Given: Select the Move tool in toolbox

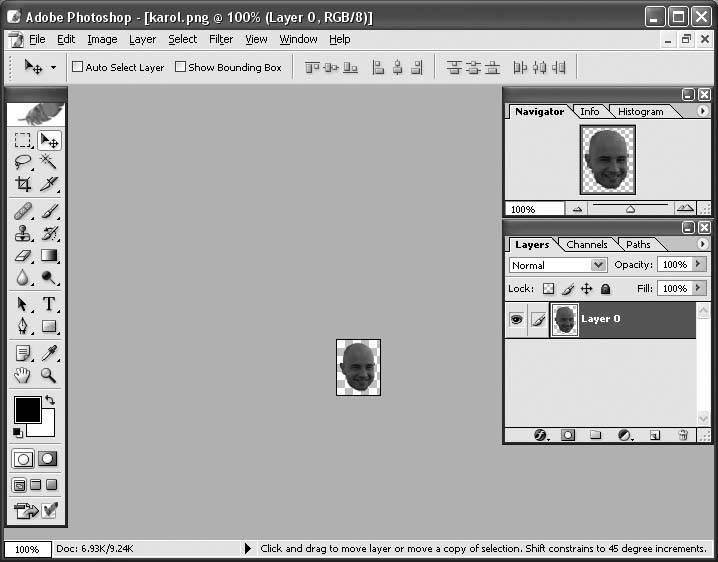Looking at the screenshot, I should click(49, 140).
